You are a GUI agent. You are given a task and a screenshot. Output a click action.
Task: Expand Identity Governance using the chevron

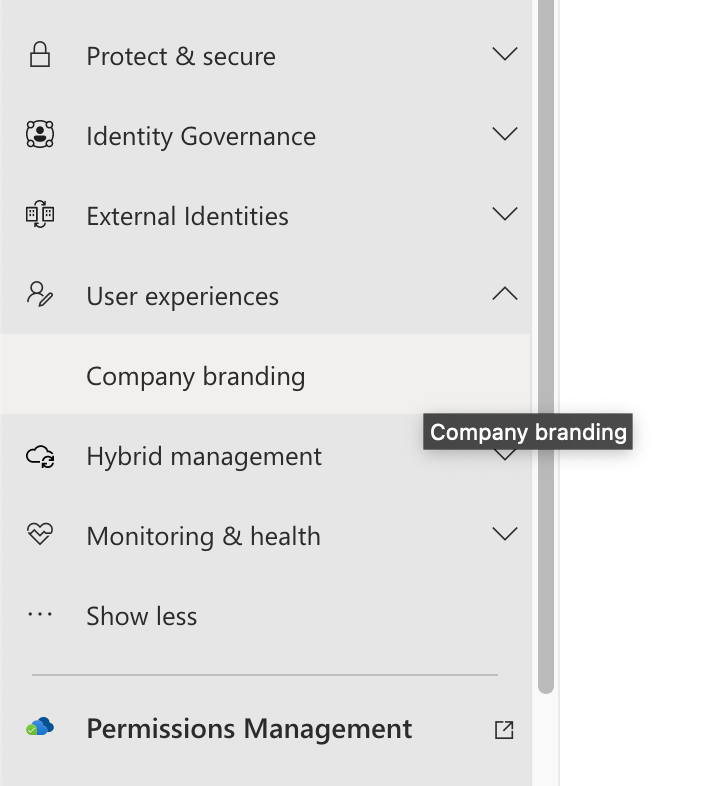click(504, 134)
